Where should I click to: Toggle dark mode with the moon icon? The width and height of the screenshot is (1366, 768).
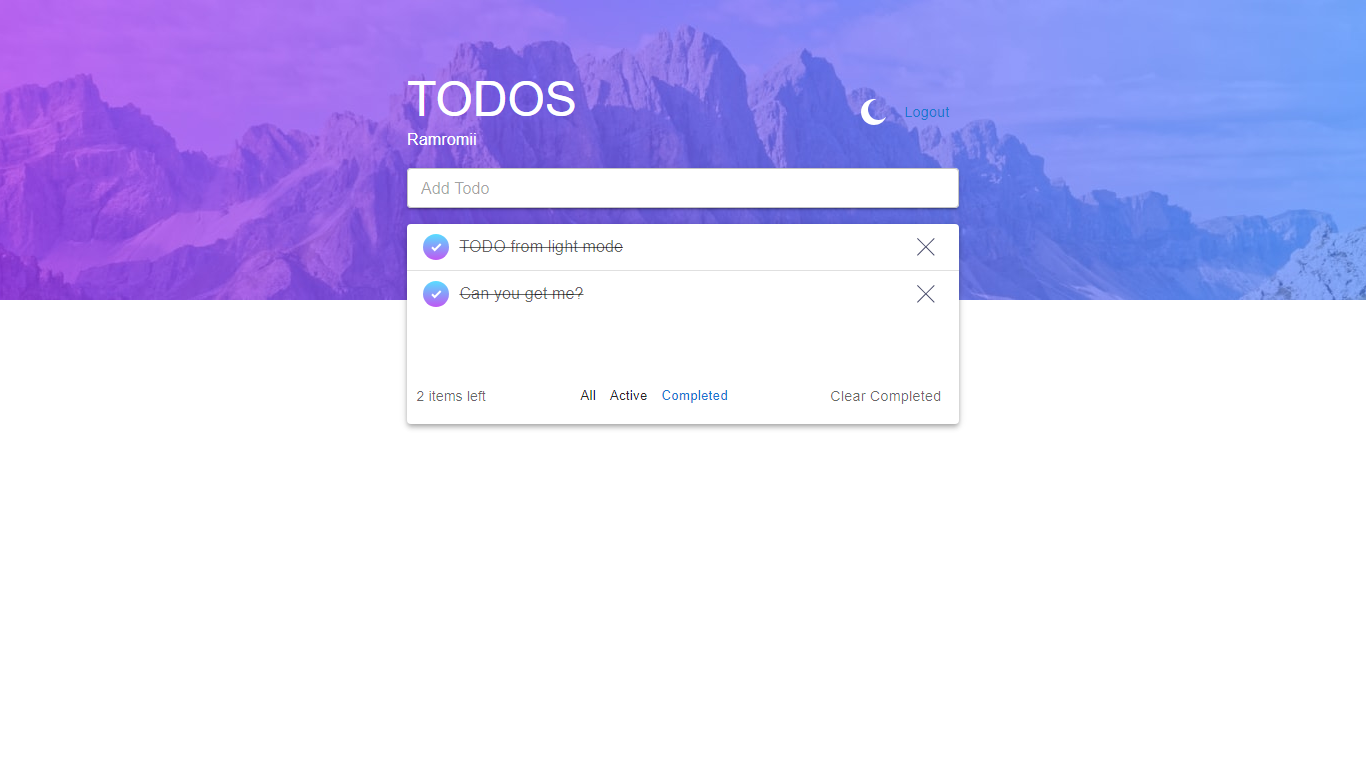coord(874,112)
